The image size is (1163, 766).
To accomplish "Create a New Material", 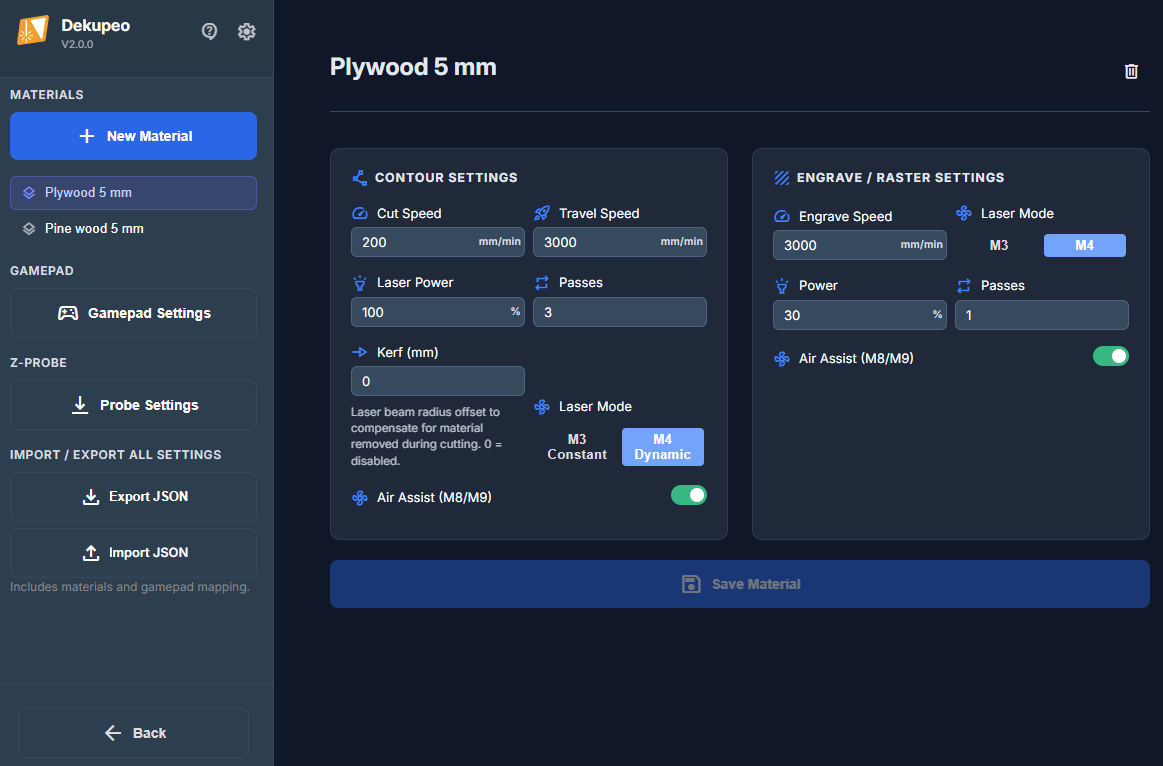I will [133, 136].
